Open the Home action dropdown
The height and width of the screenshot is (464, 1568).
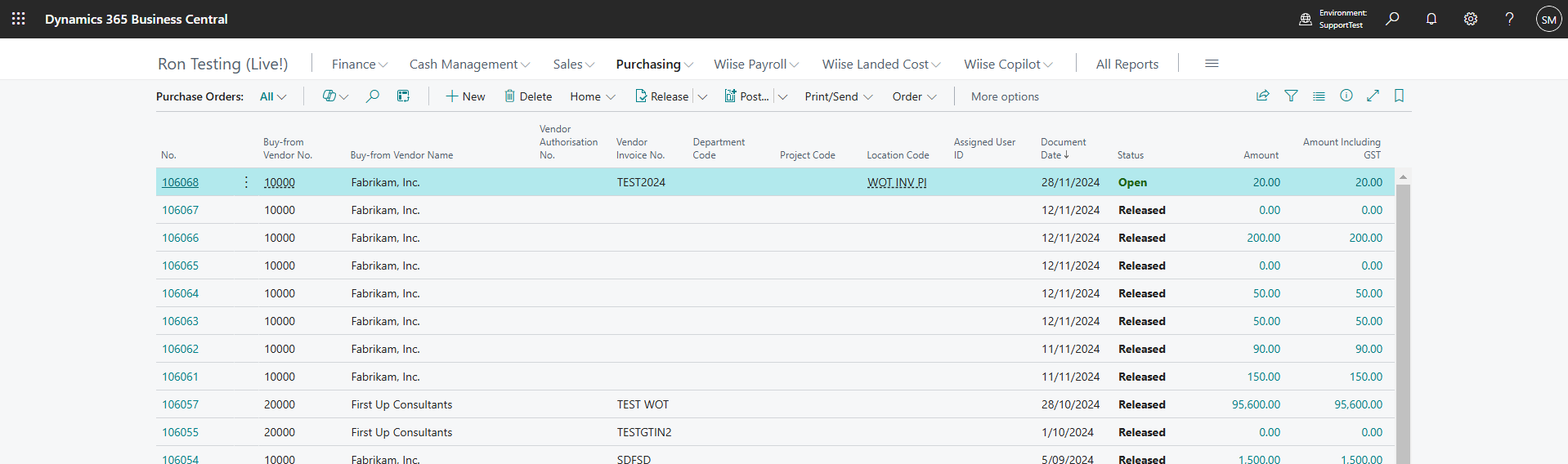(x=593, y=96)
